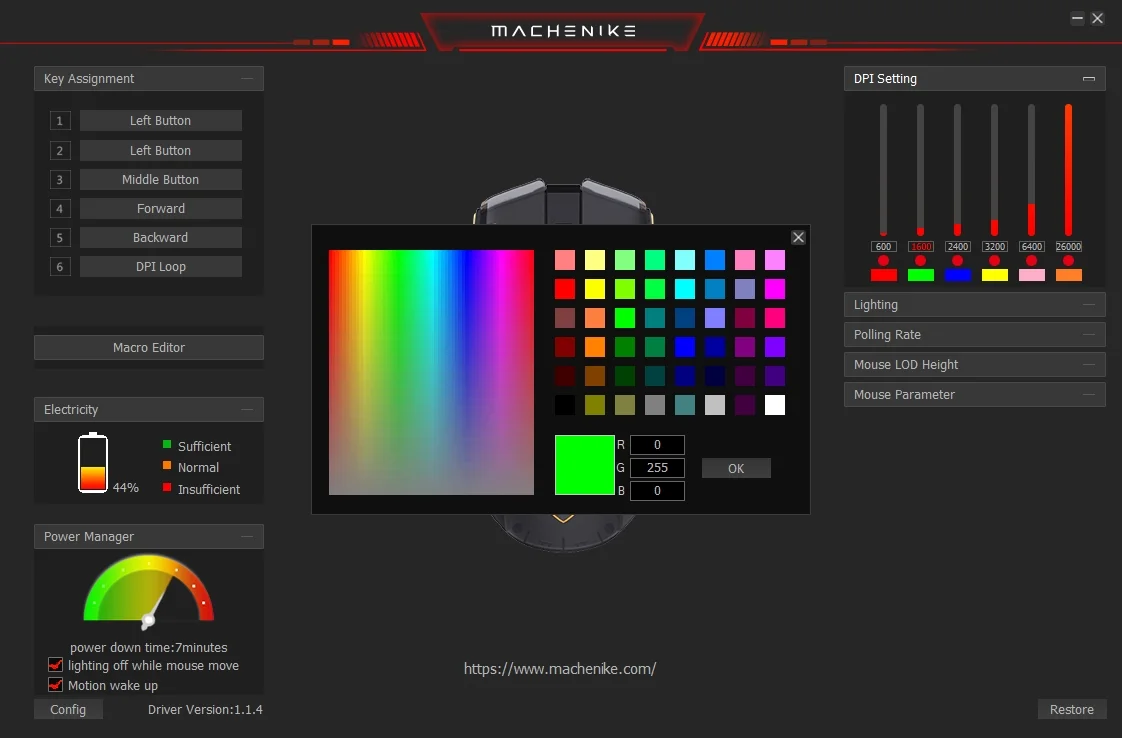Expand the Mouse LOD Height section

click(974, 365)
